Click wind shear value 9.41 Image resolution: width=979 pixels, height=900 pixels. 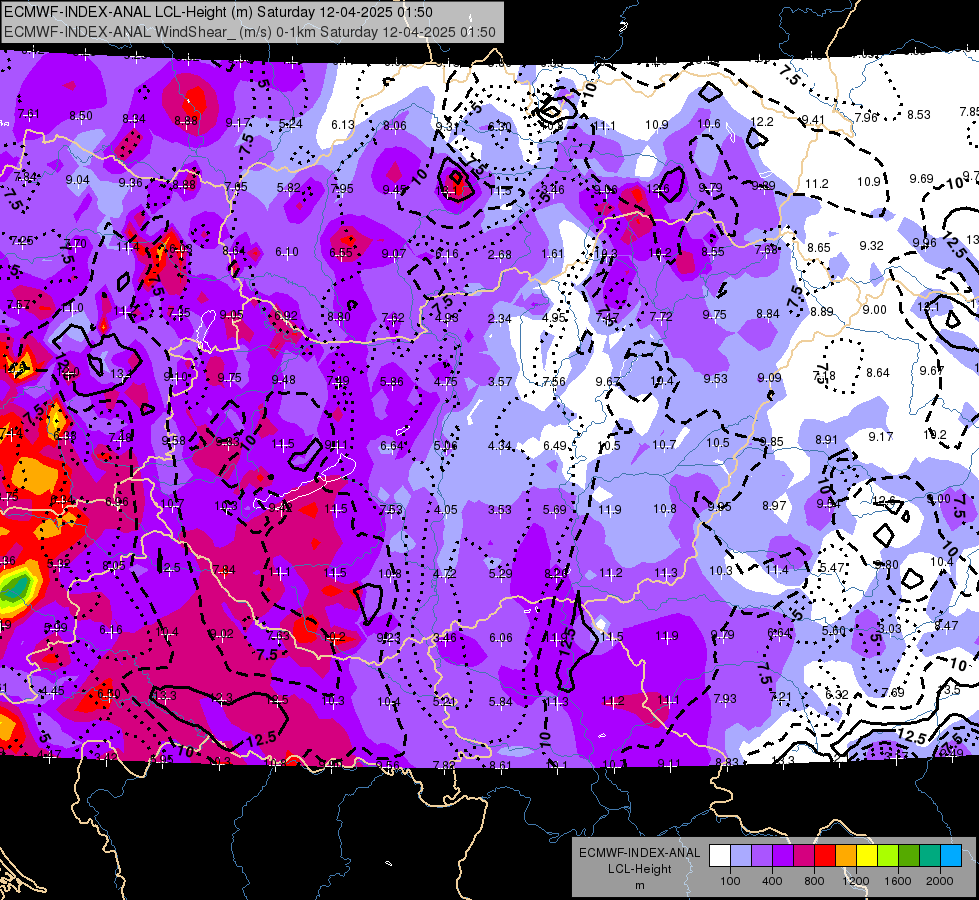tap(813, 119)
